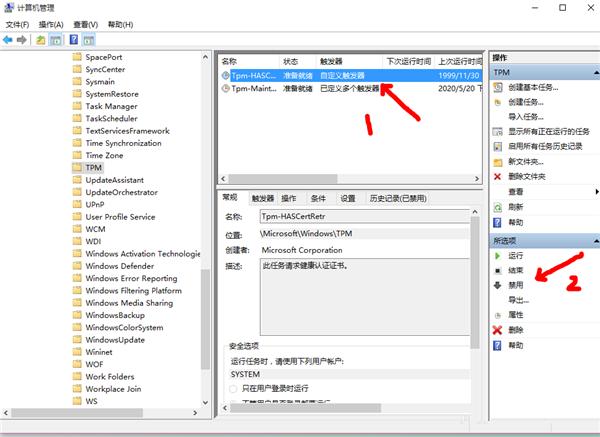
Task: Click the blue help question mark toolbar icon
Action: (73, 39)
